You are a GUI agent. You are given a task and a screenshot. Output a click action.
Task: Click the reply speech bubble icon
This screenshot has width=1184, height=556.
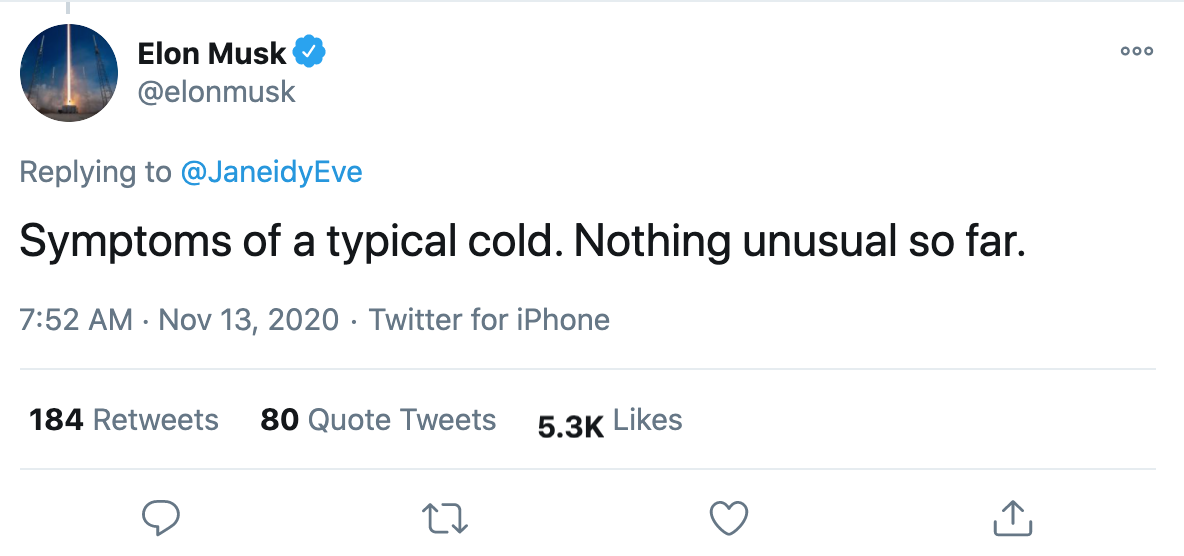click(160, 517)
